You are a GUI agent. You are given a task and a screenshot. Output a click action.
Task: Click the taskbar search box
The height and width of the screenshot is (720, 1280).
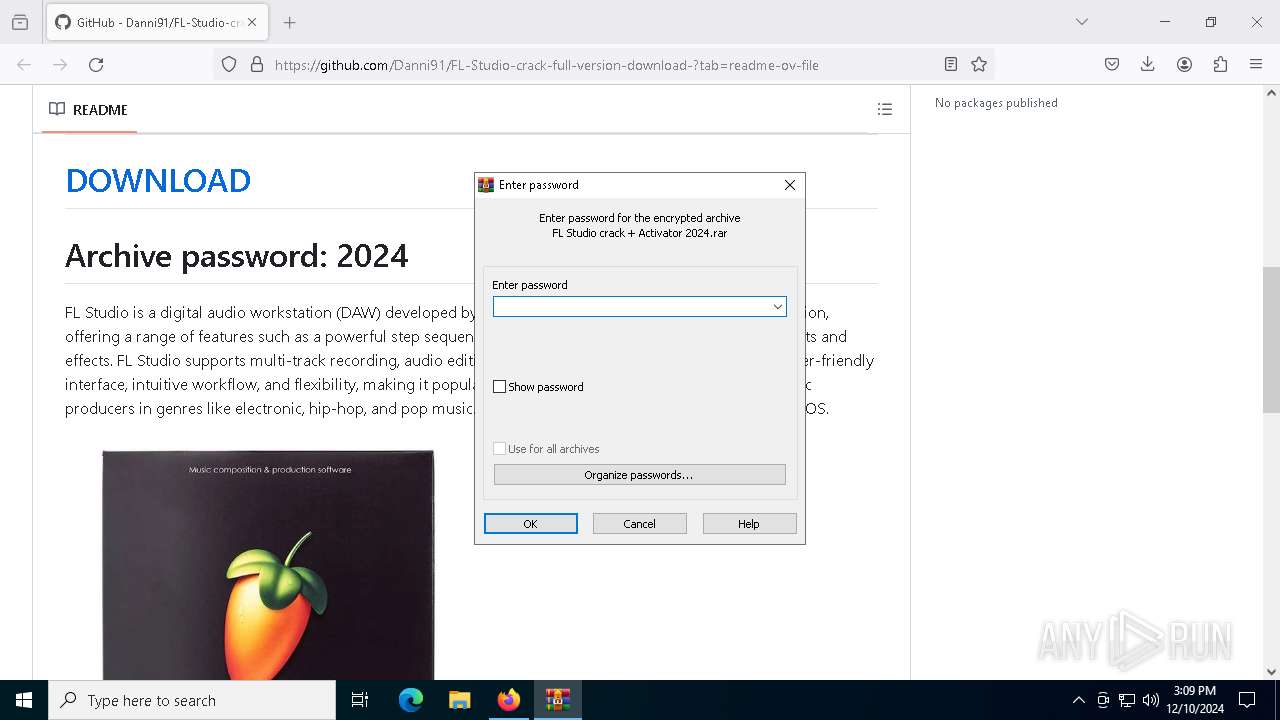point(192,700)
